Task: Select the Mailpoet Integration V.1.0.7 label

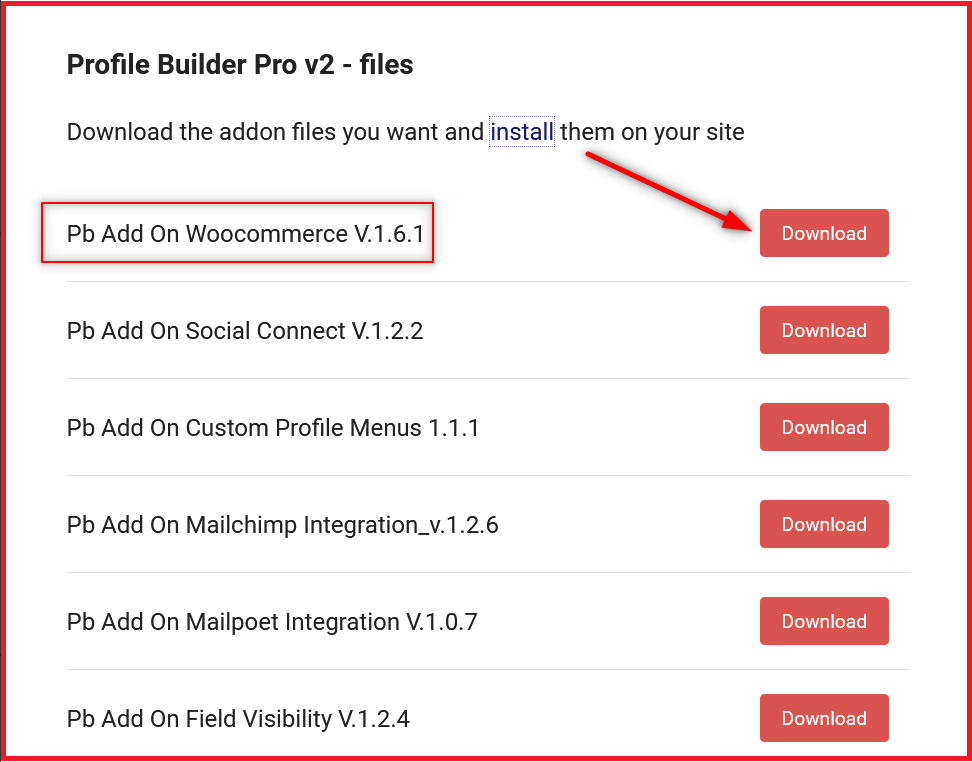Action: (x=272, y=622)
